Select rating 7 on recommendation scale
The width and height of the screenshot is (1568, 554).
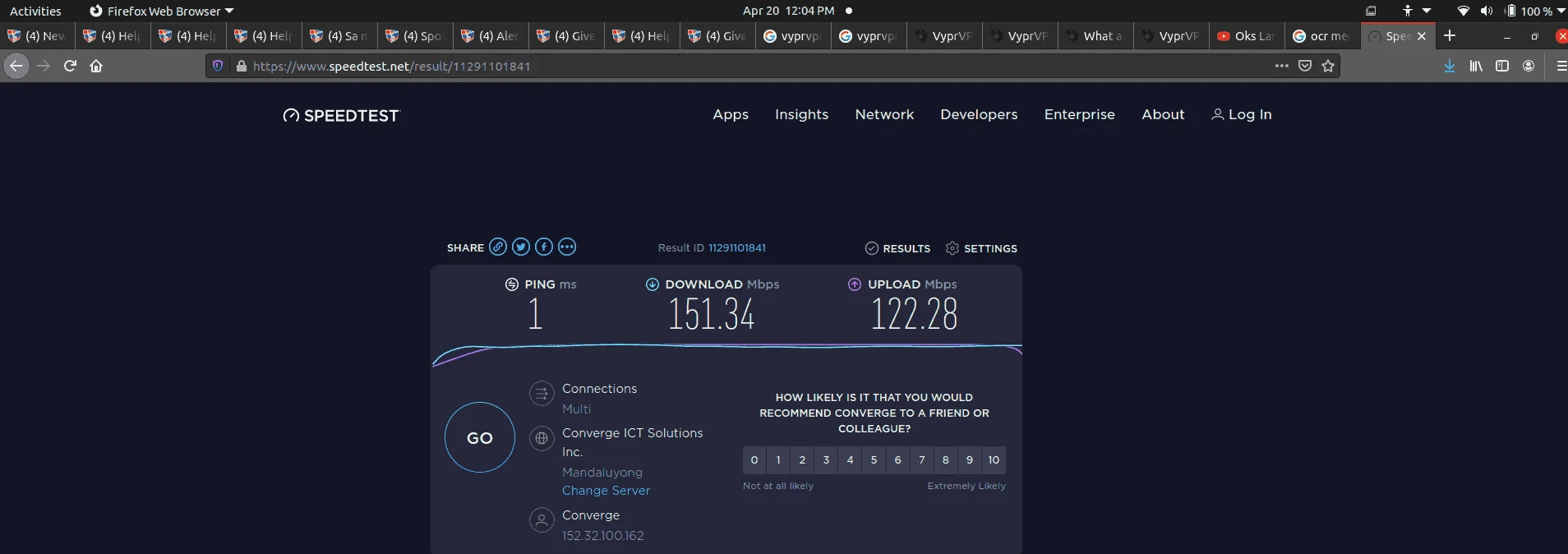pyautogui.click(x=922, y=460)
